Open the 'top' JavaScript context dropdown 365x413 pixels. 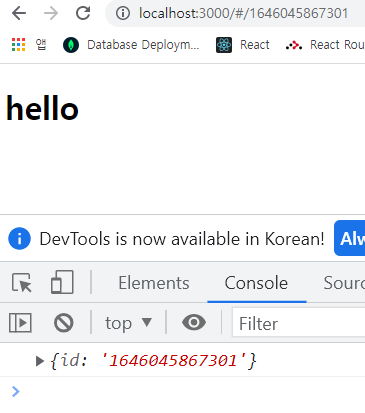(x=128, y=323)
